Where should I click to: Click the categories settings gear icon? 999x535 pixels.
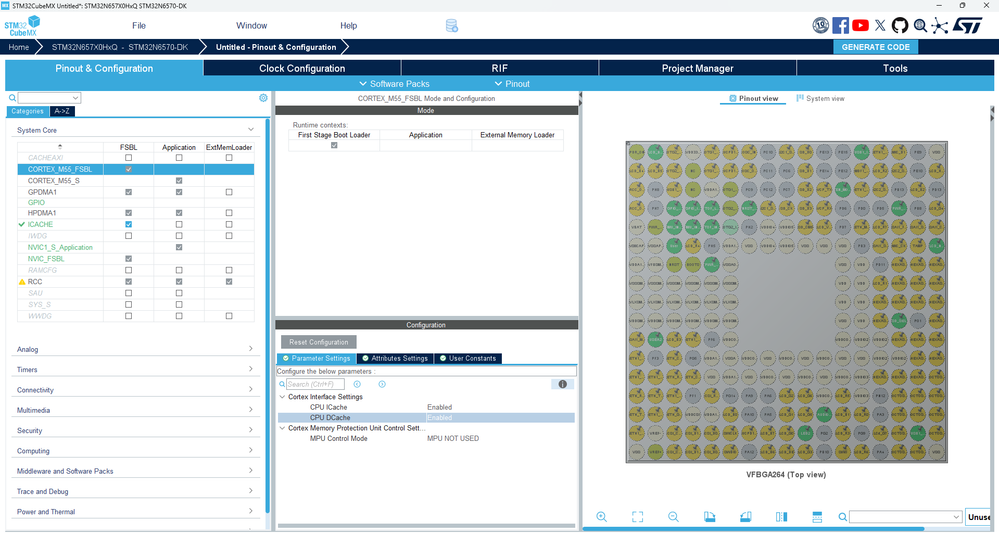[263, 98]
